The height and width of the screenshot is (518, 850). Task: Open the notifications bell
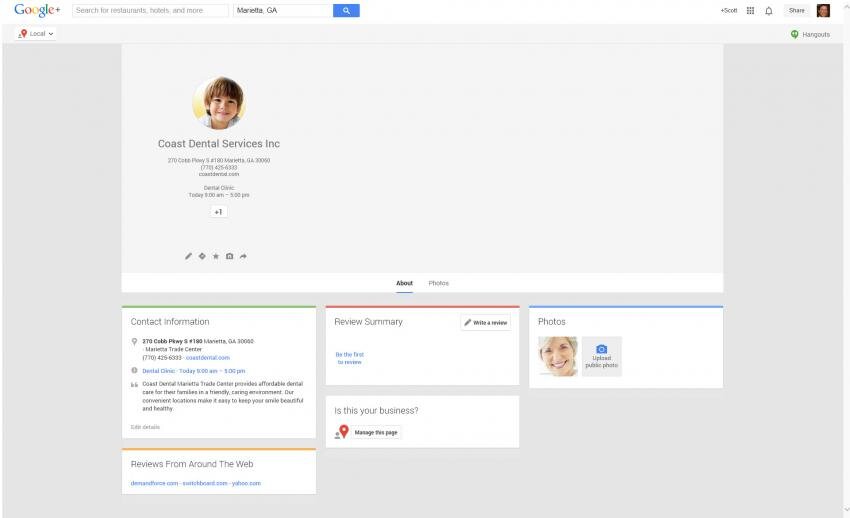769,10
